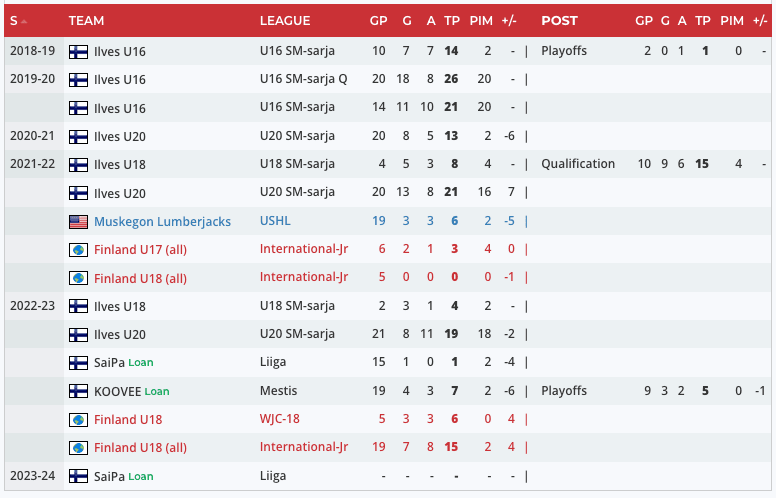Viewport: 776px width, 498px height.
Task: Click the TEAM column header
Action: (87, 21)
